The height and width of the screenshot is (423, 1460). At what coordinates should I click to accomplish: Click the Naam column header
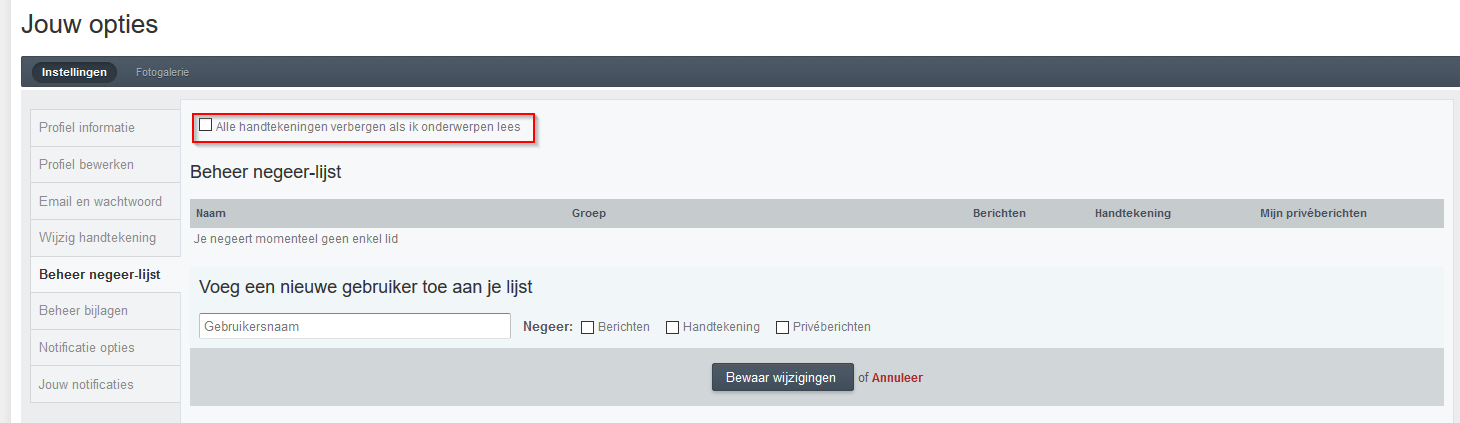click(209, 213)
